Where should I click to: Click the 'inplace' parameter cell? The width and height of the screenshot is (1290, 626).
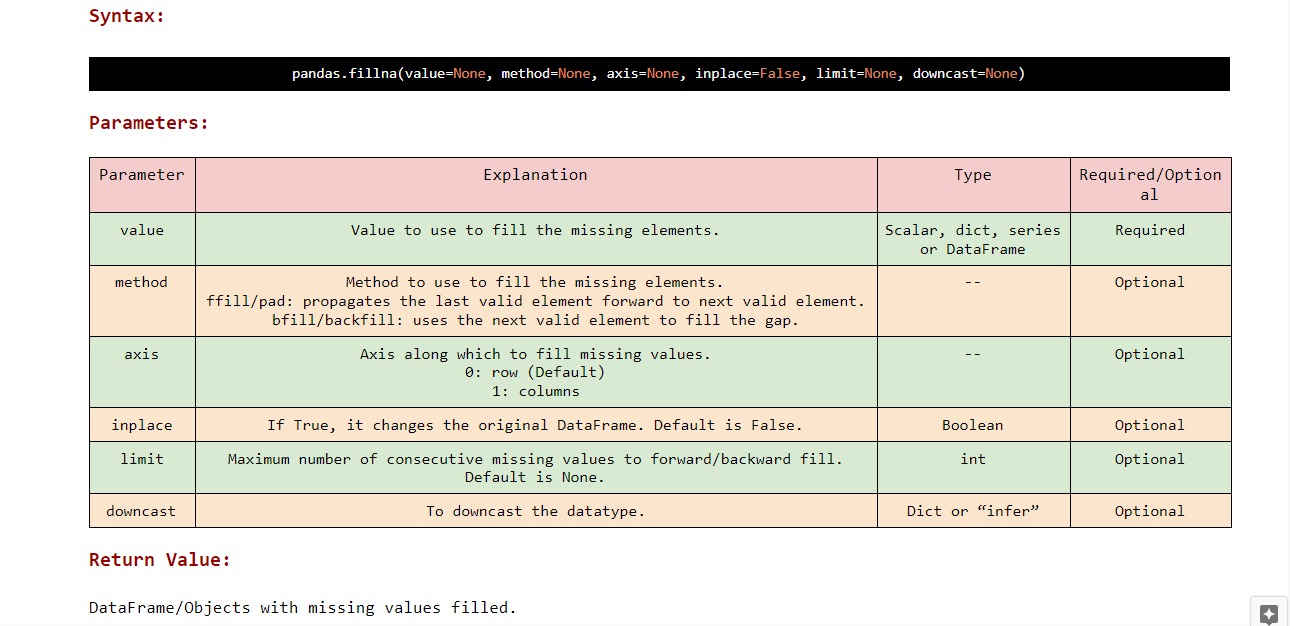click(x=142, y=425)
